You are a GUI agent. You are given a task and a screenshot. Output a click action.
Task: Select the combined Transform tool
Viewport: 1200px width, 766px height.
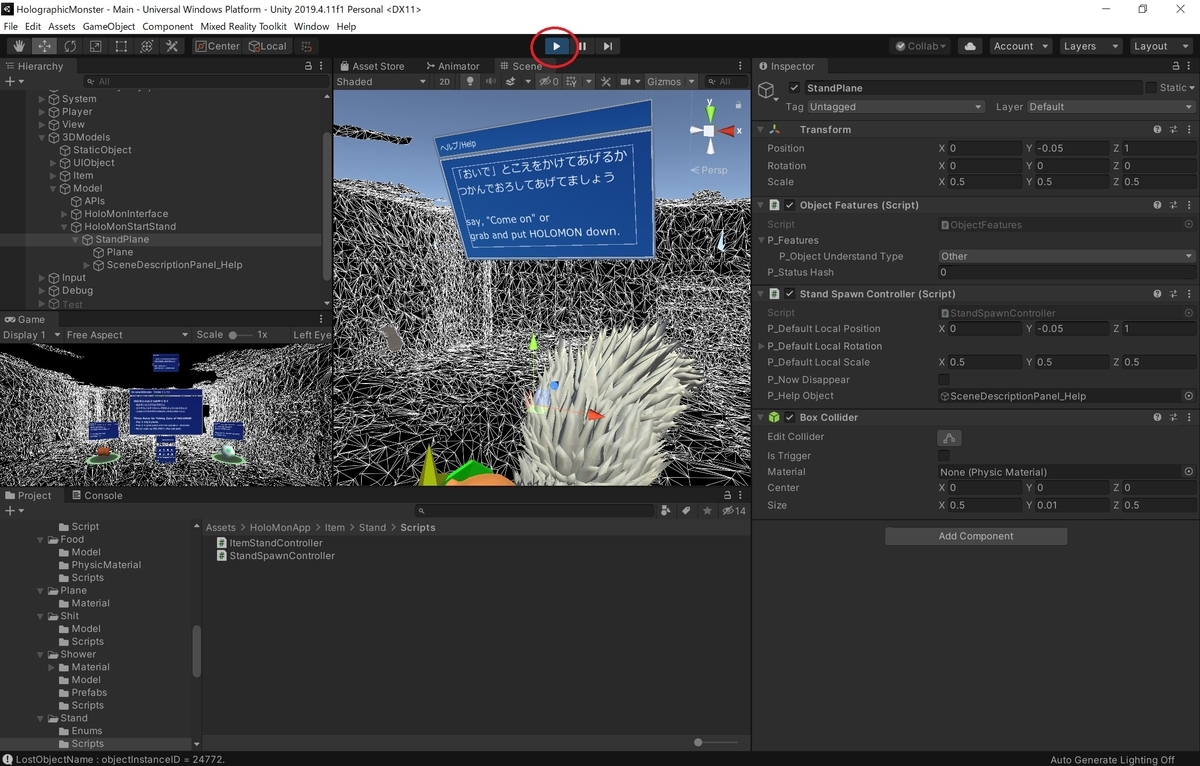coord(146,46)
